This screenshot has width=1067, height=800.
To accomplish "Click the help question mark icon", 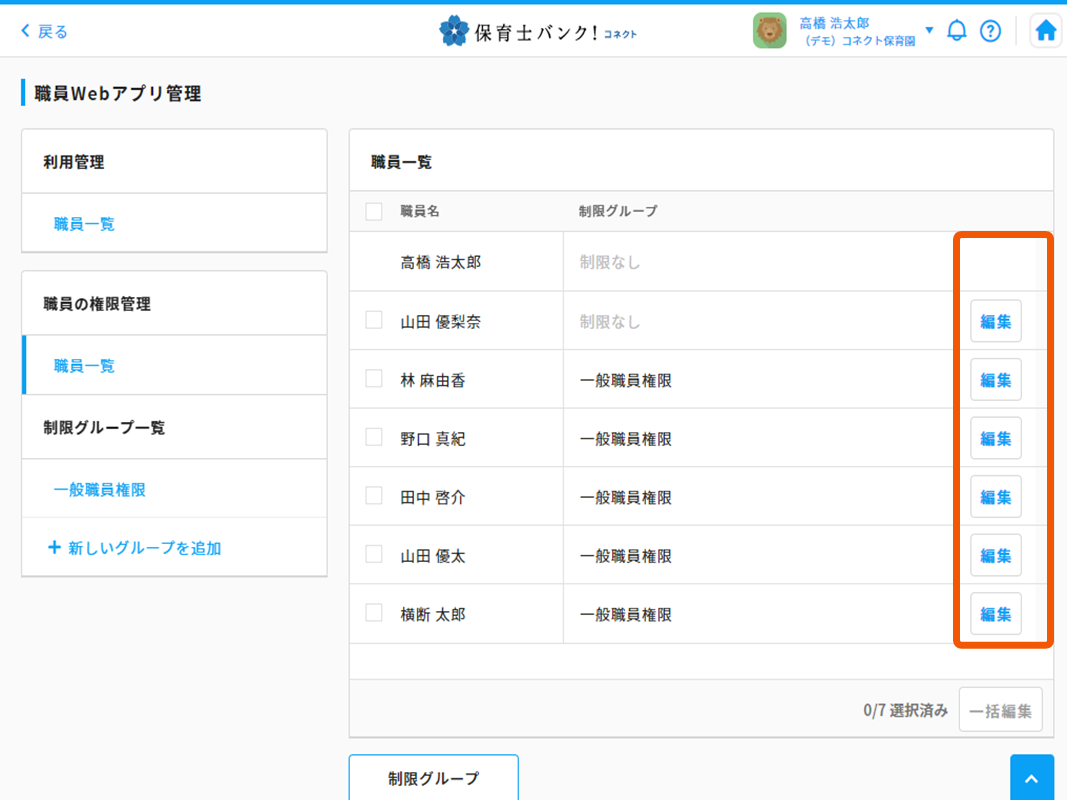I will coord(990,31).
